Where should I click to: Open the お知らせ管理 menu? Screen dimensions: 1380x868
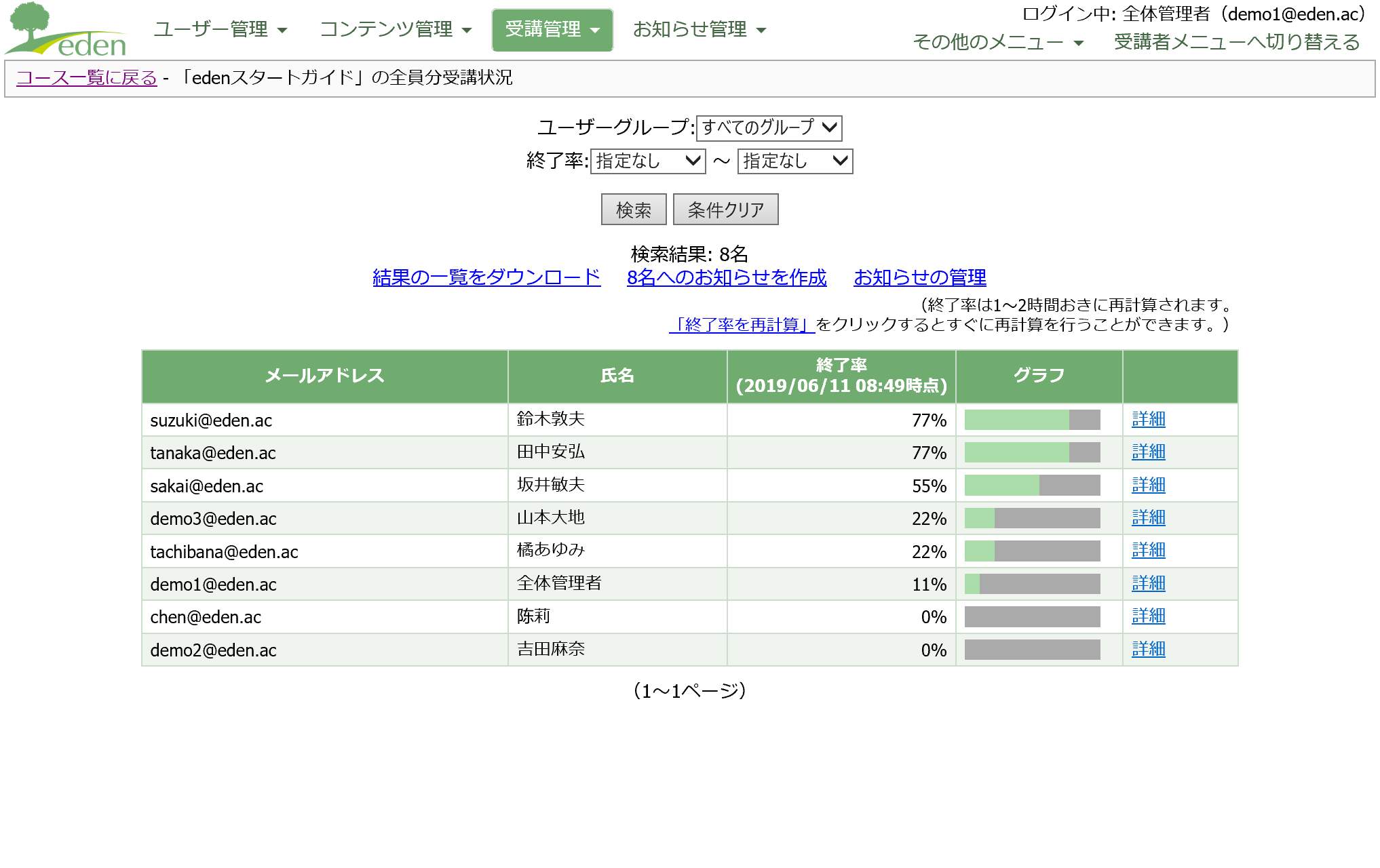pos(699,30)
